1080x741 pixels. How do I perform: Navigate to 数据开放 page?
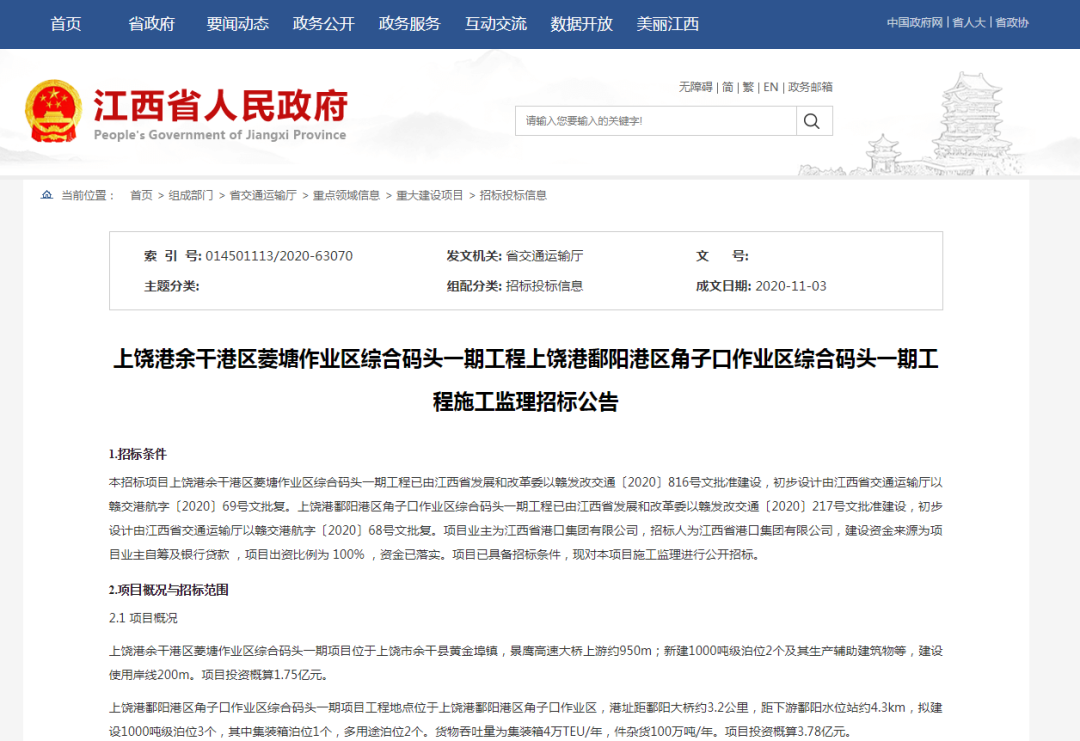[x=581, y=23]
